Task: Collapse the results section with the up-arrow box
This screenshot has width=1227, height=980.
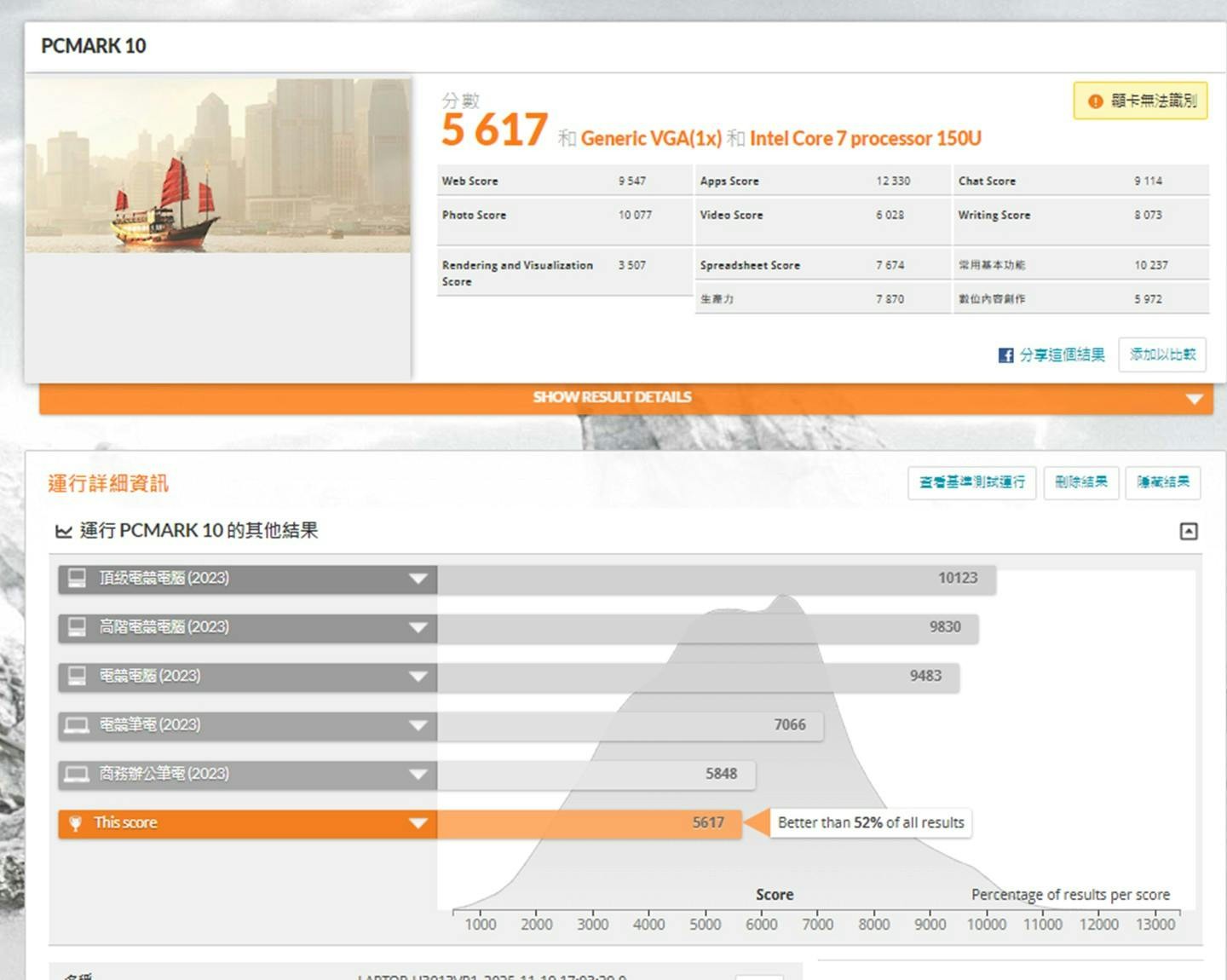Action: point(1188,532)
